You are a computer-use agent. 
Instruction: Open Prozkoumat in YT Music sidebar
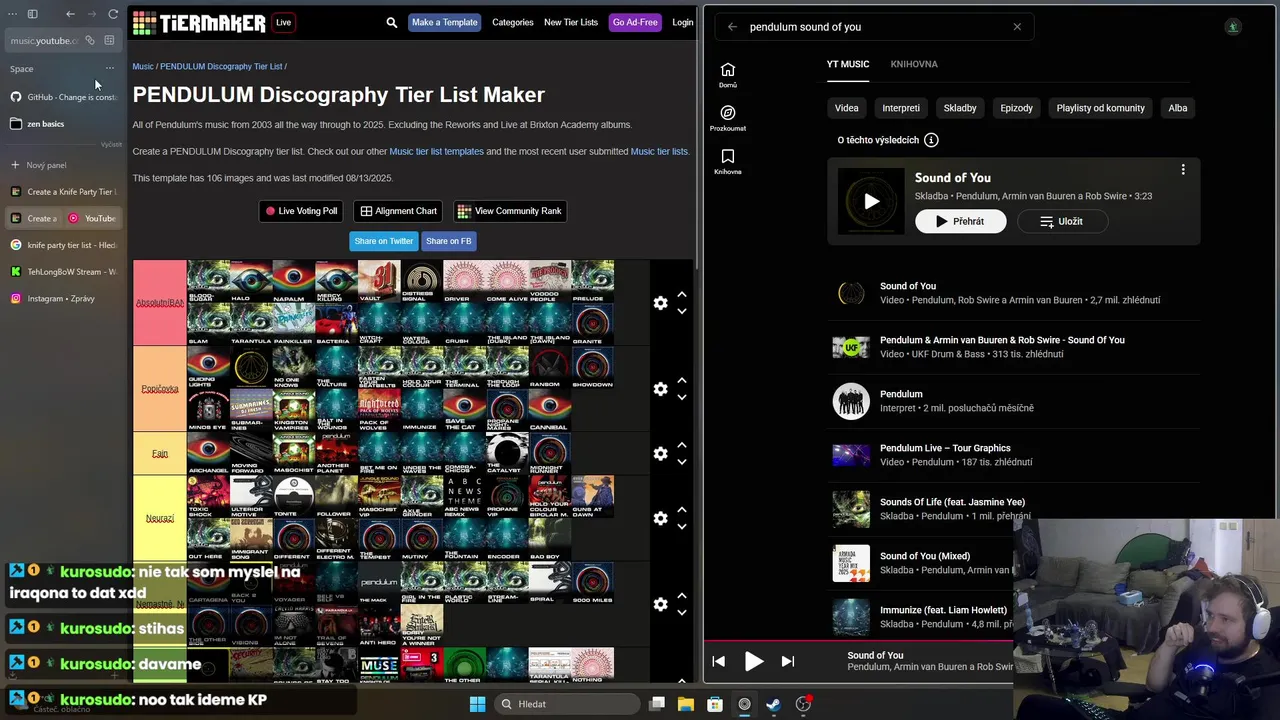[x=728, y=118]
